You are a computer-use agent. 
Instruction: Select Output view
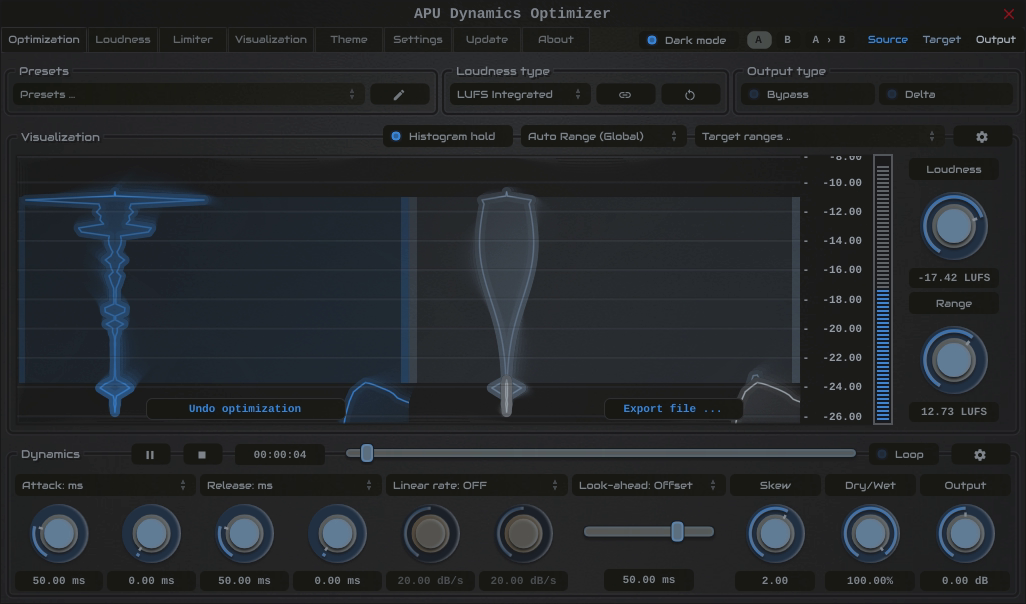tap(995, 40)
